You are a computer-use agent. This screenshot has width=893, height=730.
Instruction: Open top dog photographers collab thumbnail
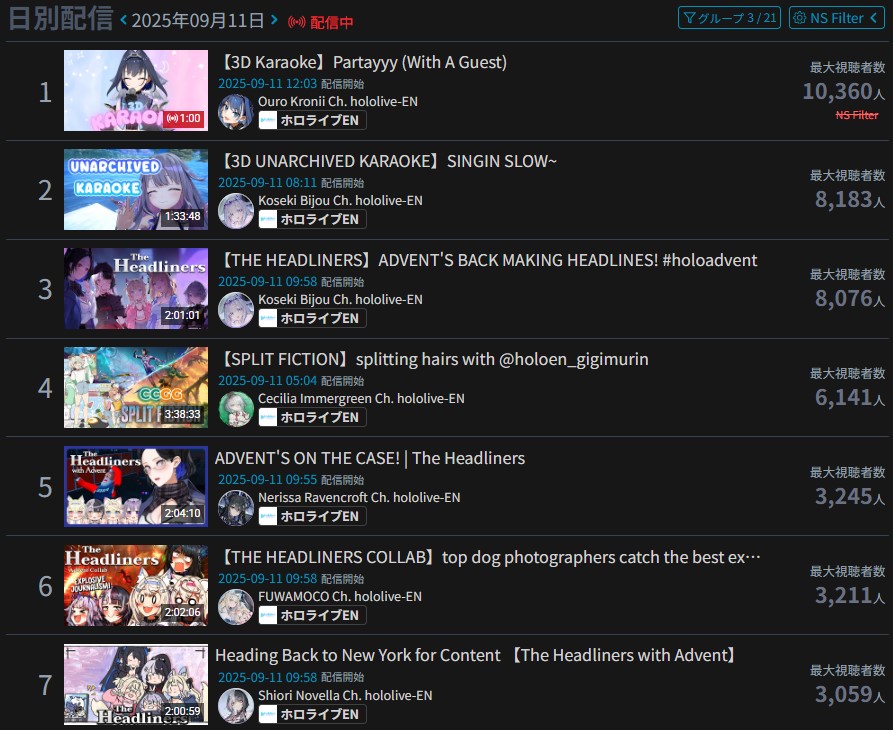pyautogui.click(x=136, y=586)
